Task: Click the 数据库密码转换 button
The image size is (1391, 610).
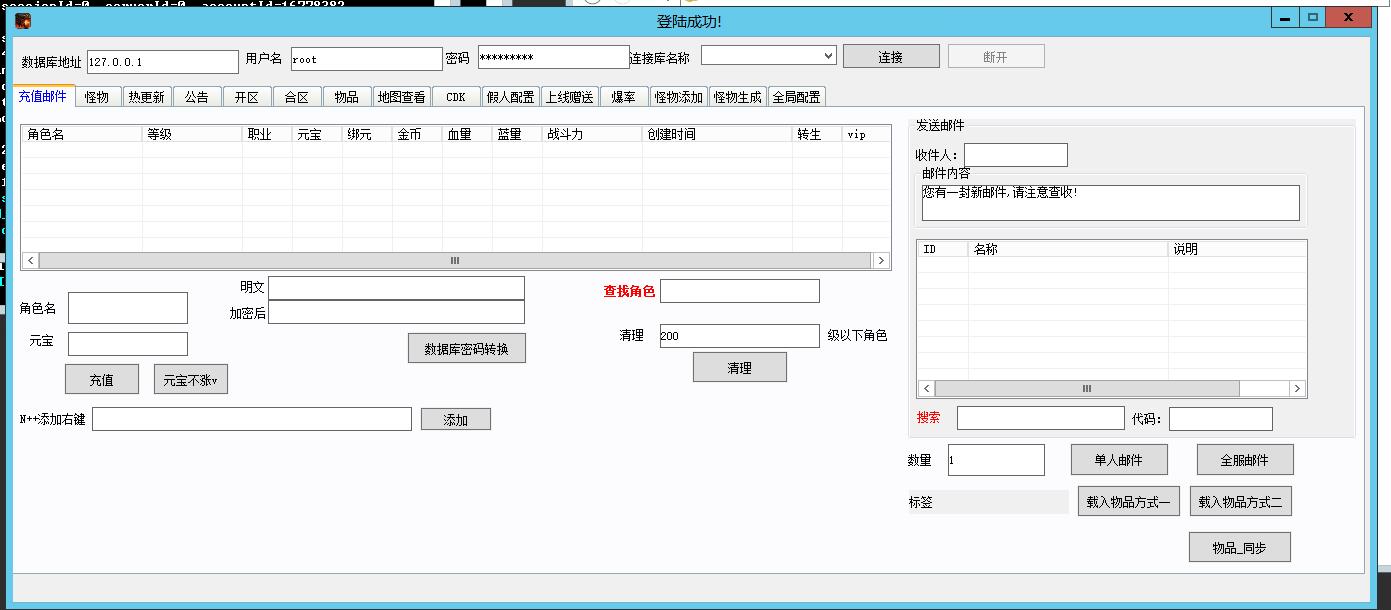Action: (x=466, y=349)
